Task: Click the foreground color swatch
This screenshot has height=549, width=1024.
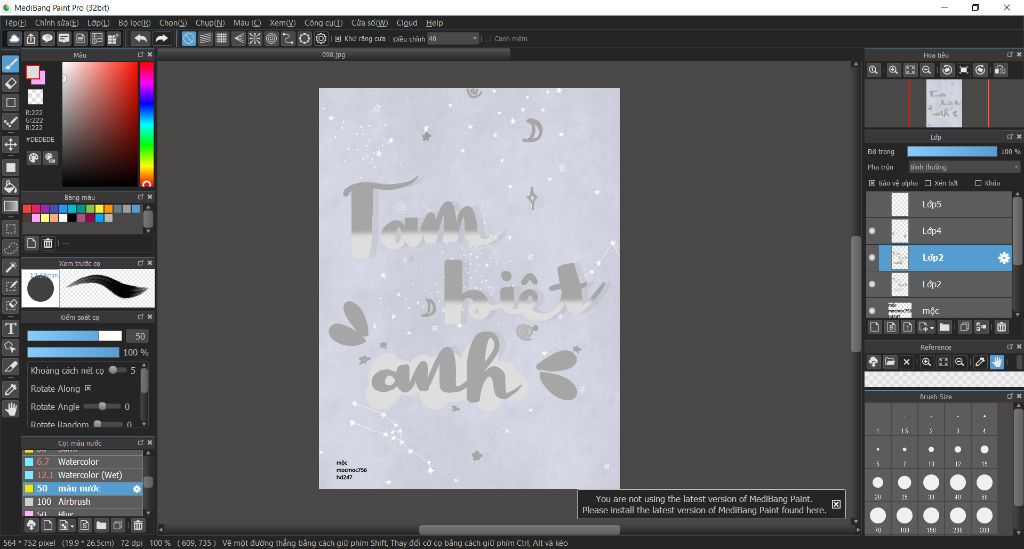Action: (33, 72)
